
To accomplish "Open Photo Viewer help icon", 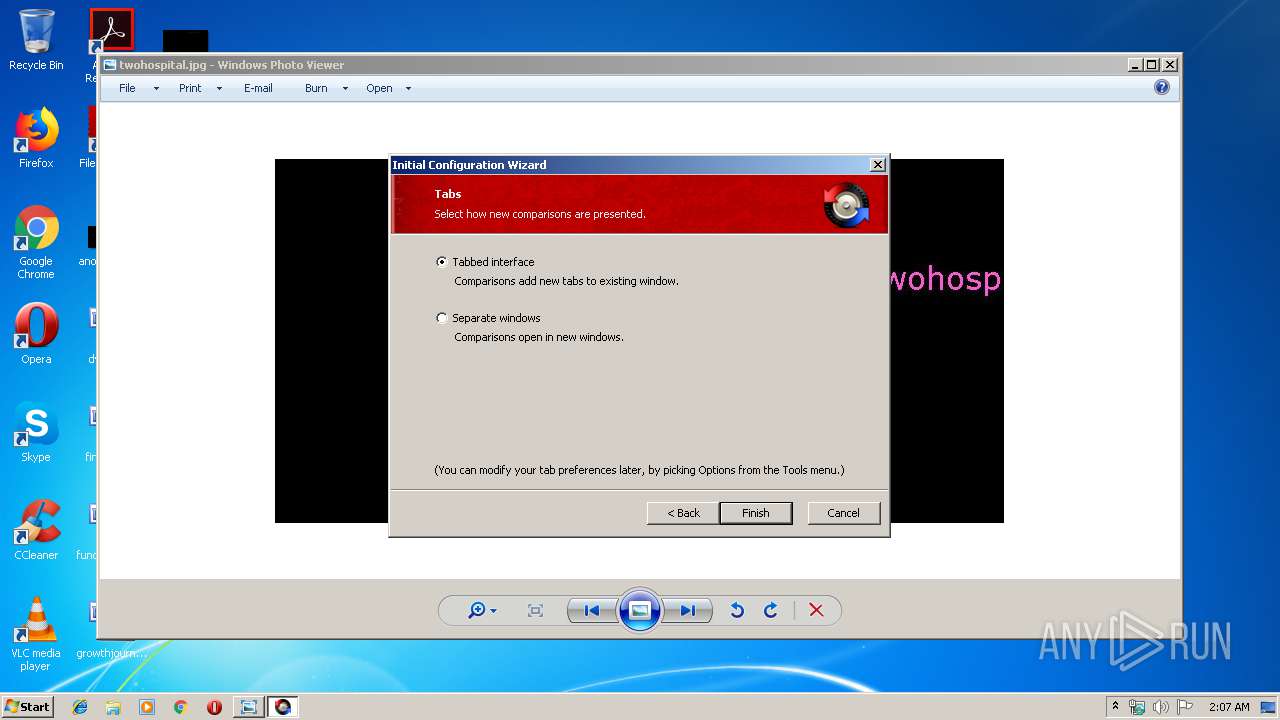I will click(1162, 87).
